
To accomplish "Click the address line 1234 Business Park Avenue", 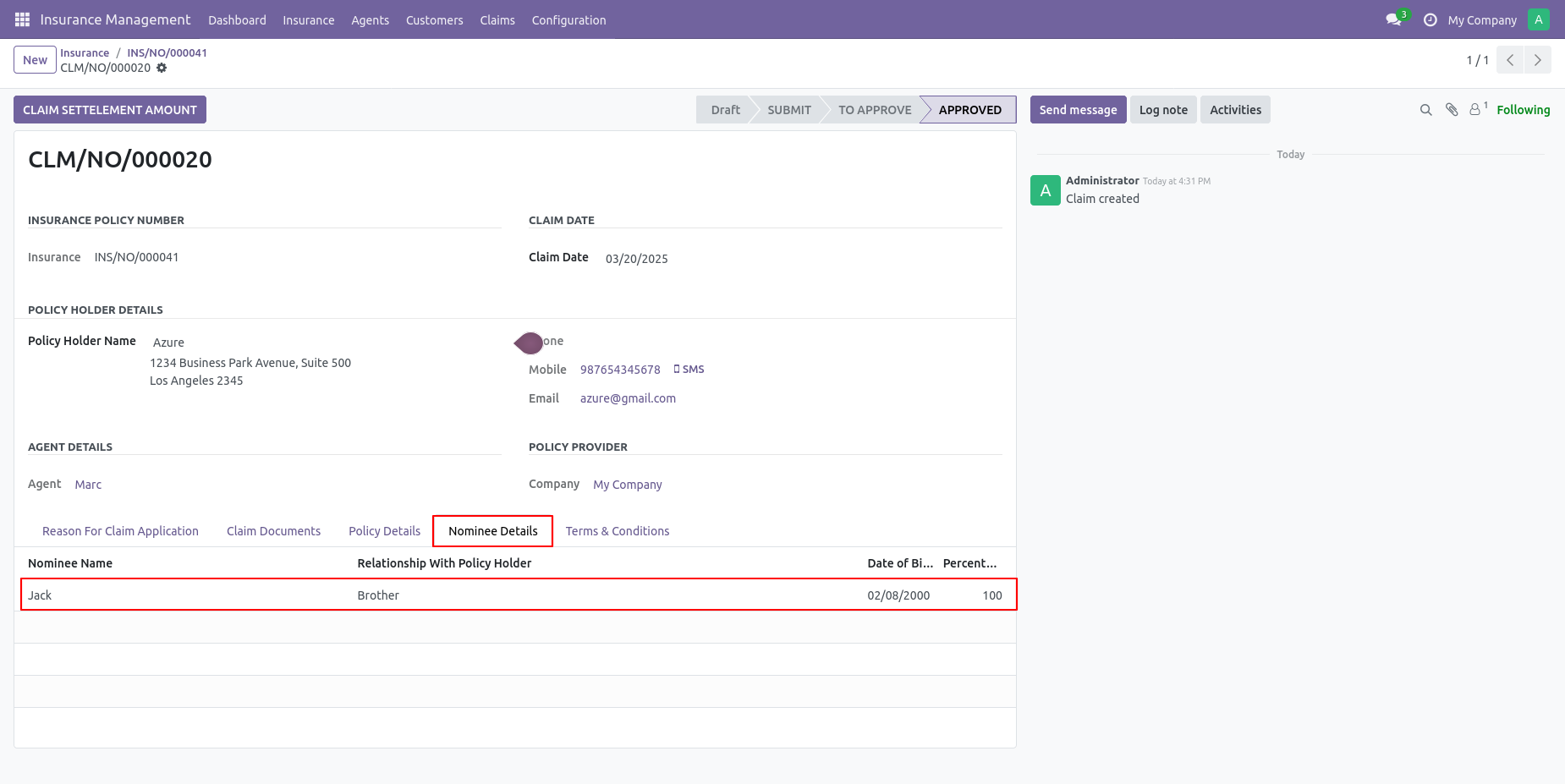I will point(250,363).
